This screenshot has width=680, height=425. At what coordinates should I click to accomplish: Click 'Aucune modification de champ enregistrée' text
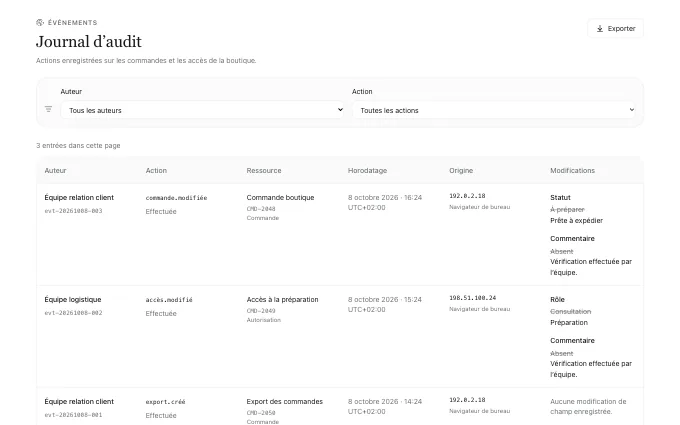(x=588, y=406)
